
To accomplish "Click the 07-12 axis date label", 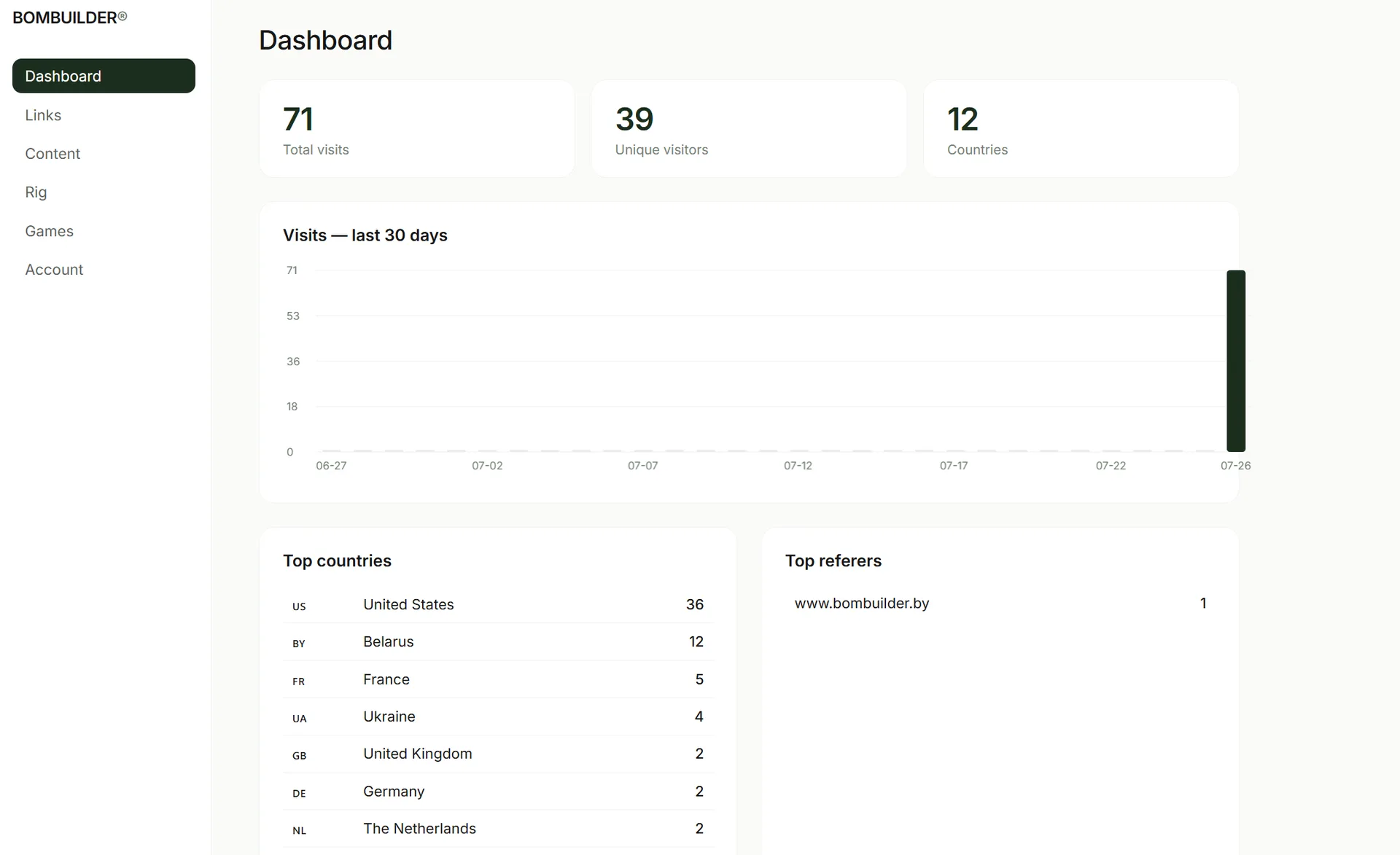I will click(798, 466).
